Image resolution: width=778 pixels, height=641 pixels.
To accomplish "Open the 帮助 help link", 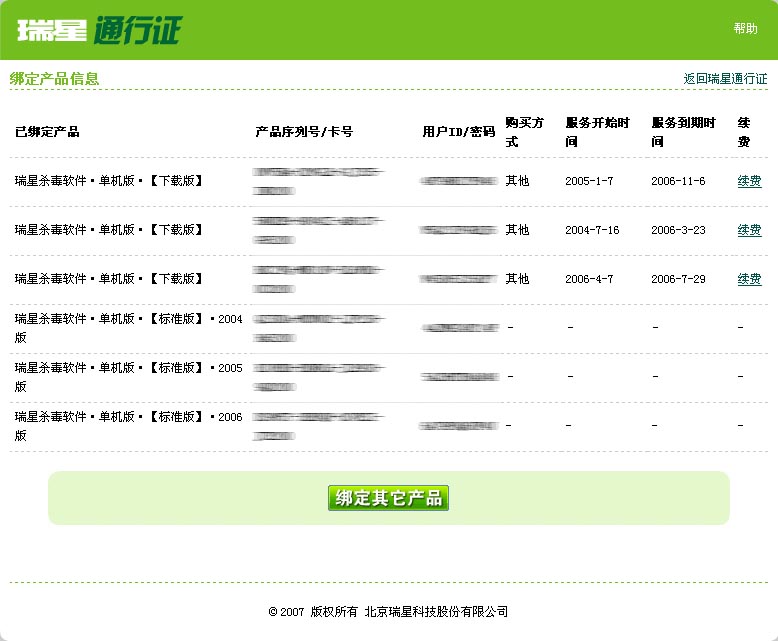I will (745, 28).
